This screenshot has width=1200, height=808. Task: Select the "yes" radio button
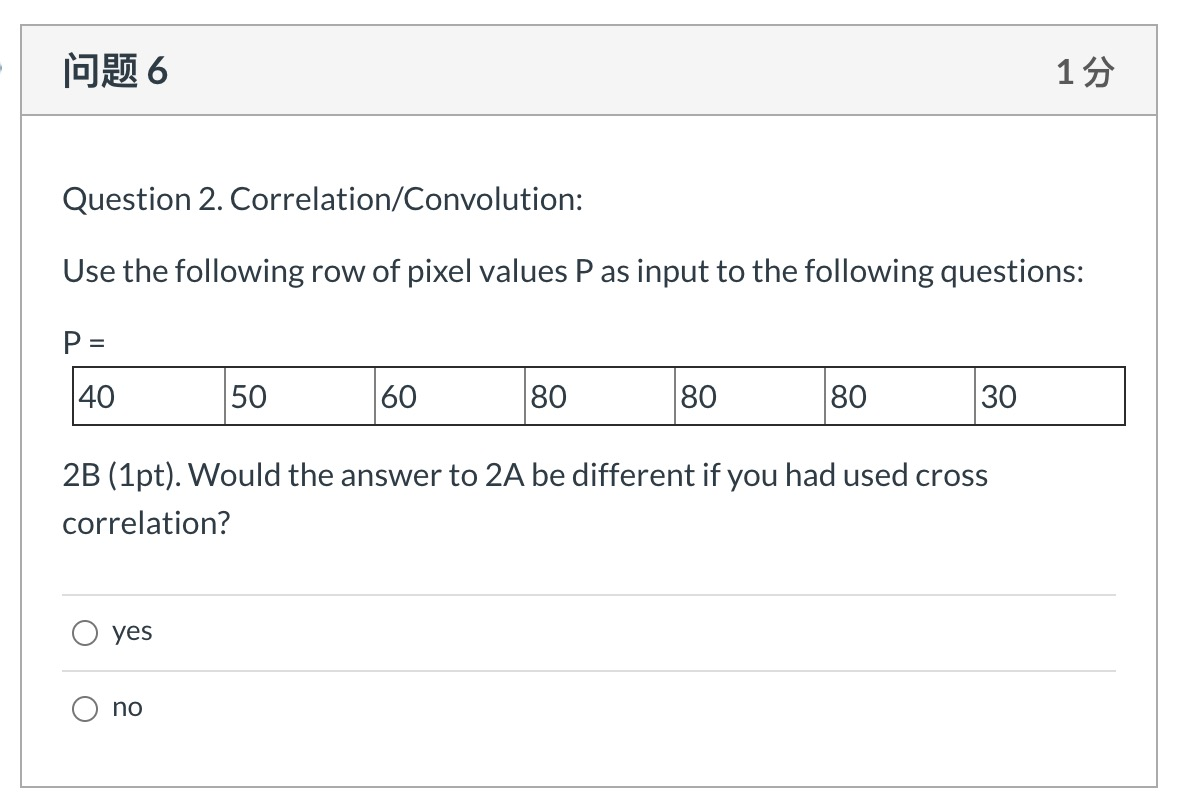tap(86, 632)
